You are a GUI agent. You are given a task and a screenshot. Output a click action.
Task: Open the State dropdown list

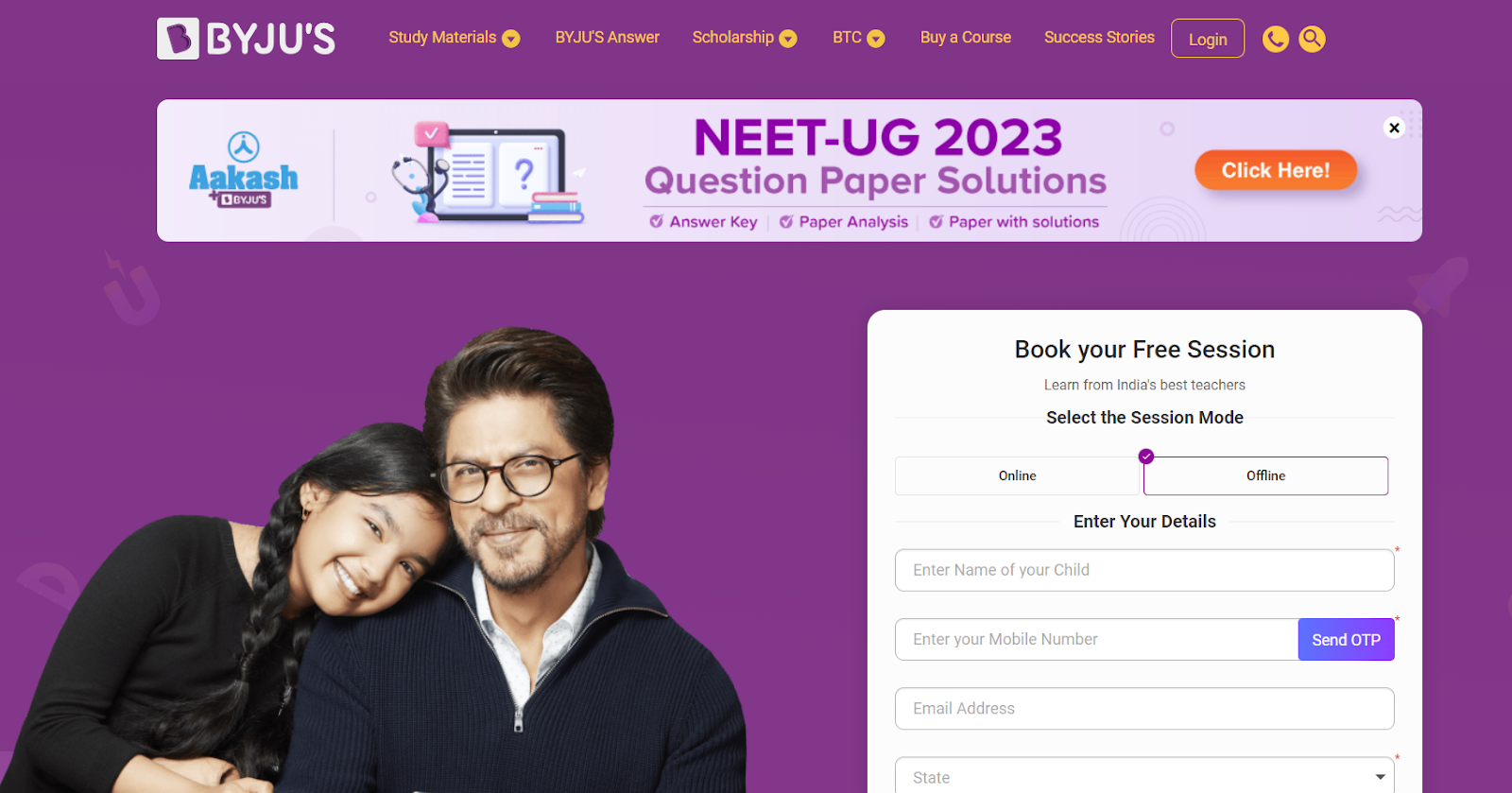tap(1144, 777)
